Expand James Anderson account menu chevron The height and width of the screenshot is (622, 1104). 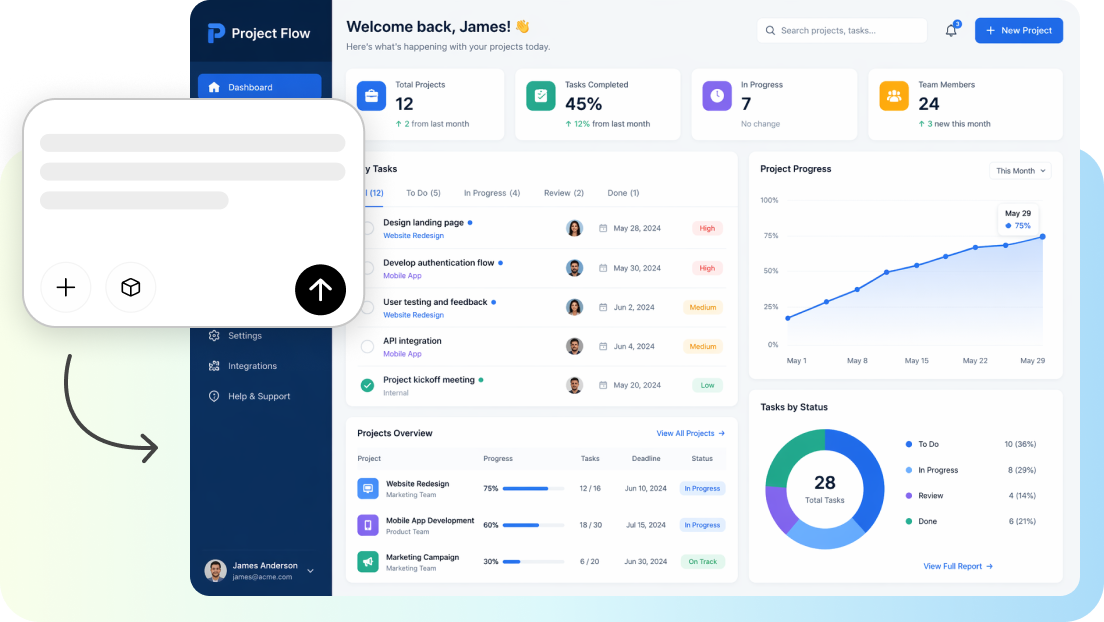310,571
